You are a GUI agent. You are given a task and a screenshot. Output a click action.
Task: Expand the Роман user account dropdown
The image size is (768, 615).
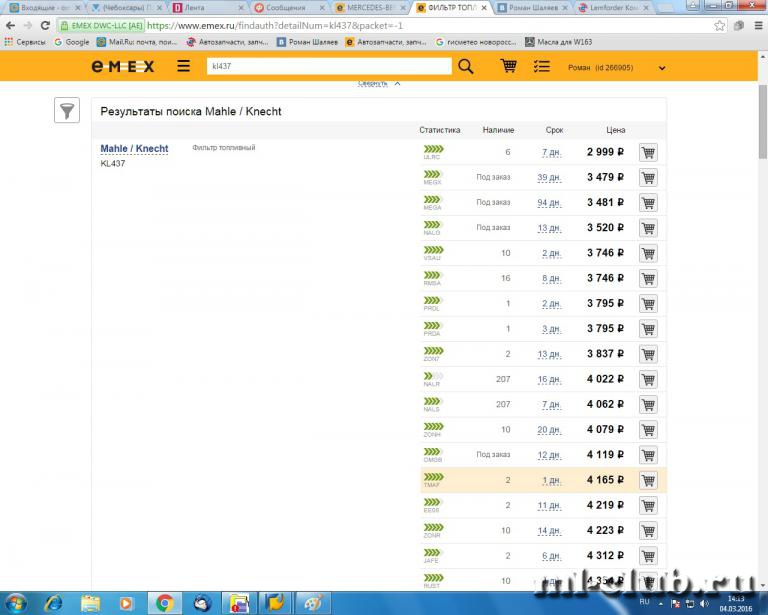[x=662, y=68]
